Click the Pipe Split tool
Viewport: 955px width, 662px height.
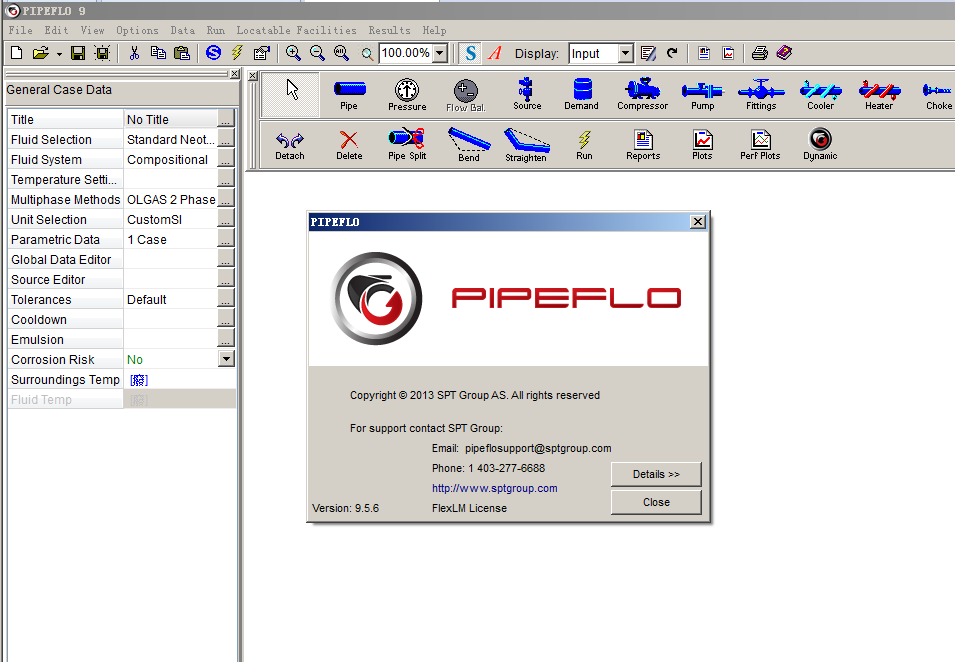(x=407, y=144)
